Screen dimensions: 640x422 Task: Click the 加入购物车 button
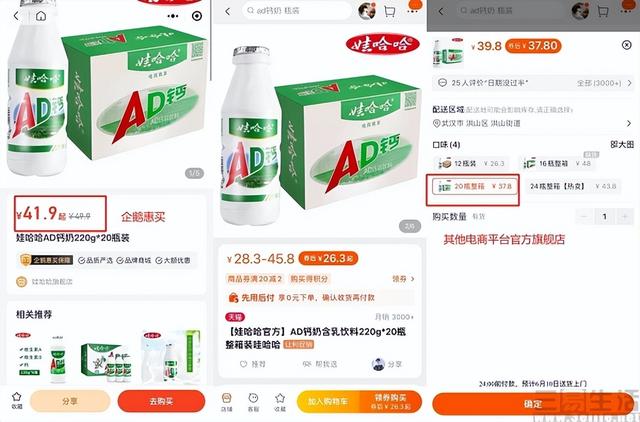pyautogui.click(x=328, y=402)
